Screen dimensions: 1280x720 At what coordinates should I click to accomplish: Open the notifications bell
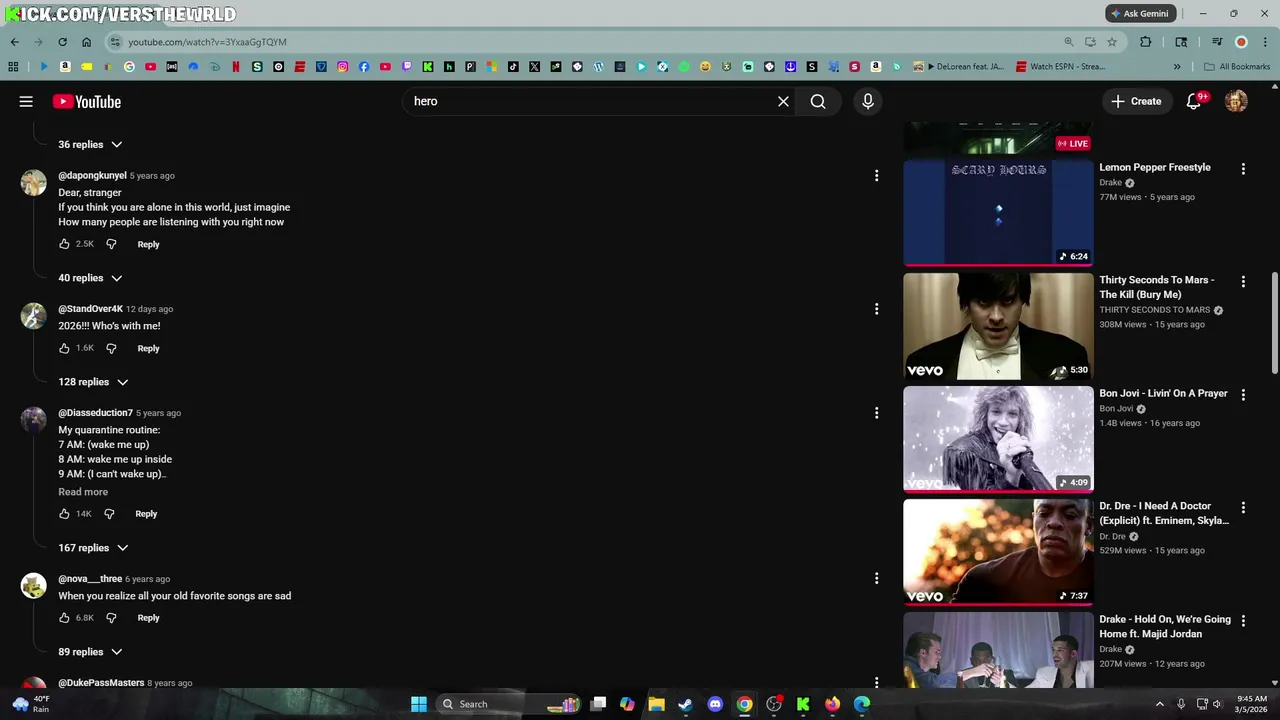1193,101
